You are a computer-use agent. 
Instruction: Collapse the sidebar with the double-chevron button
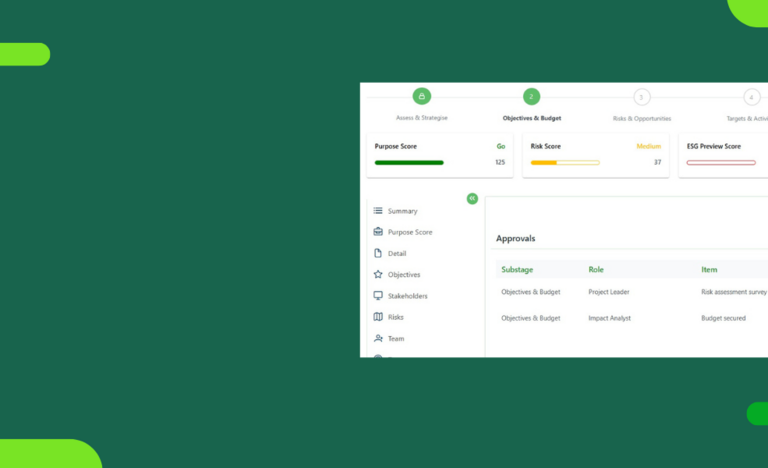[x=472, y=199]
